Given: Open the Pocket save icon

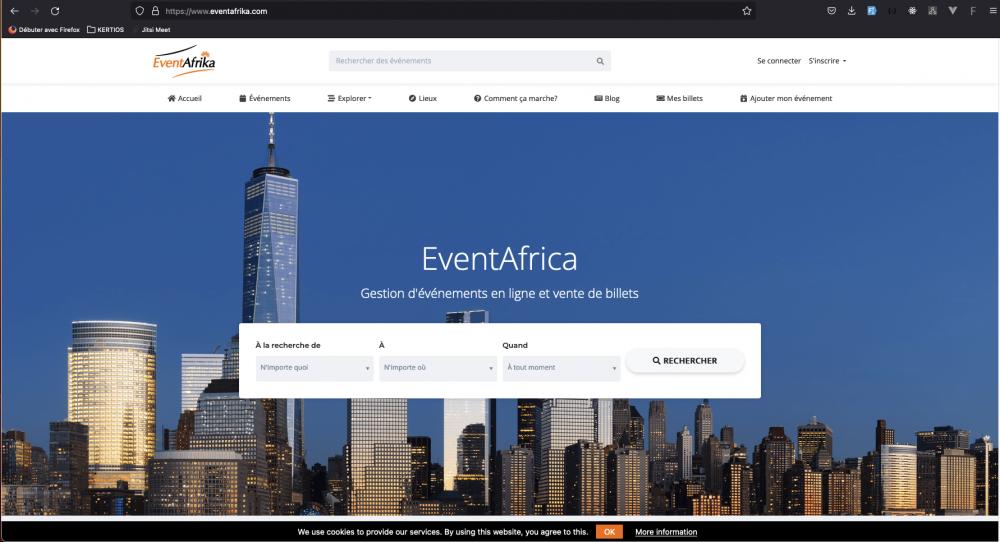Looking at the screenshot, I should [x=832, y=11].
